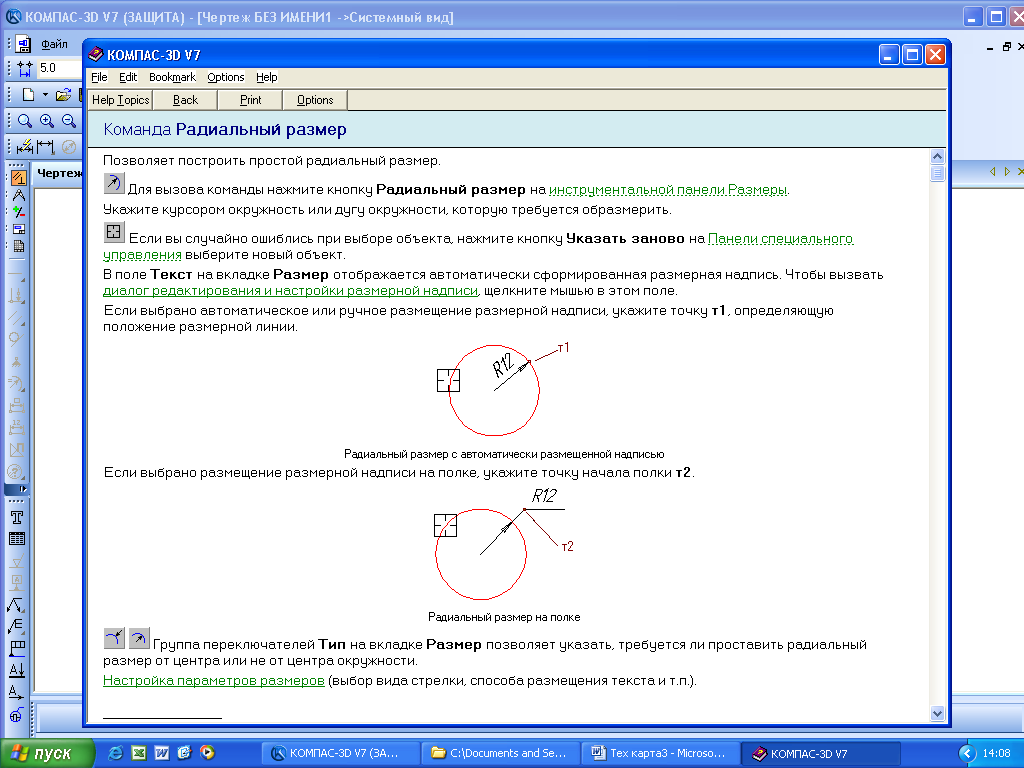The image size is (1024, 768).
Task: Expand the system tray hidden icons arrow
Action: pos(967,754)
